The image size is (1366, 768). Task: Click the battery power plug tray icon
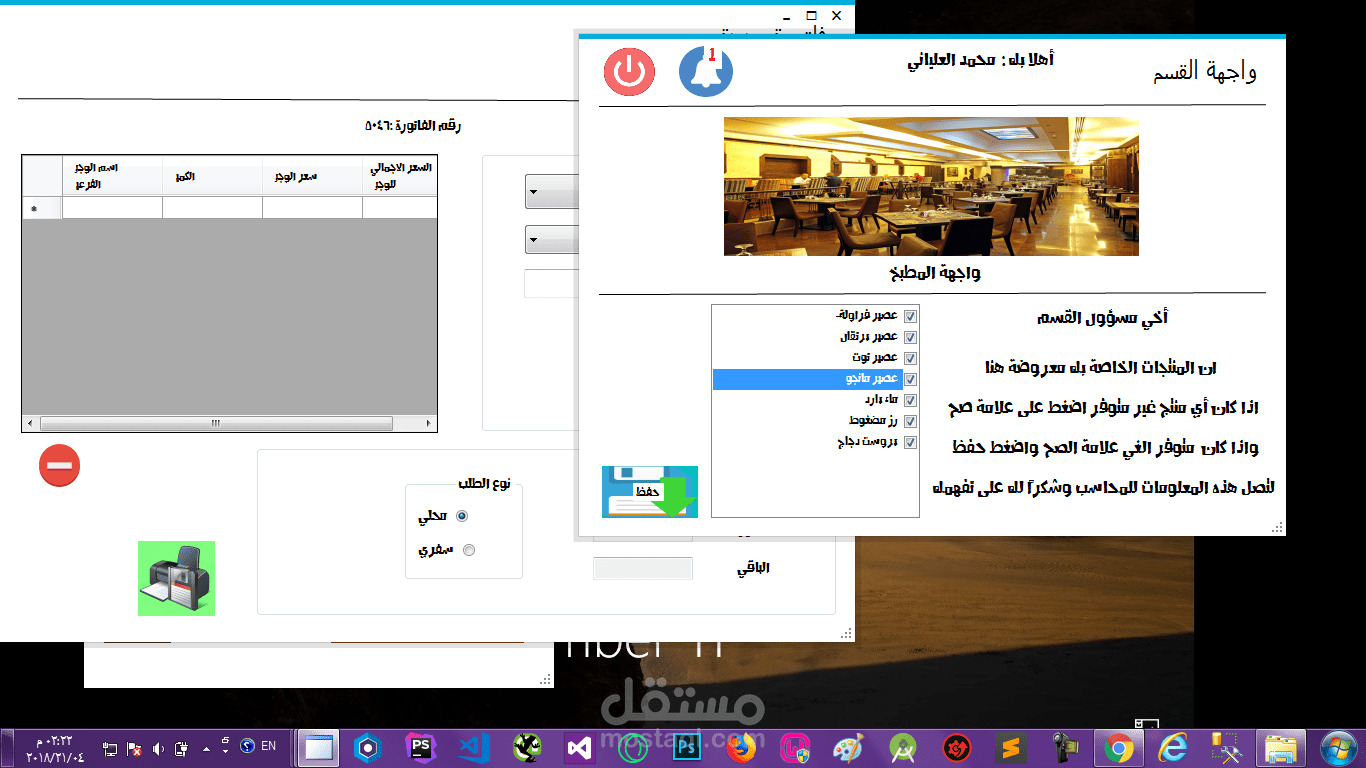tap(182, 747)
